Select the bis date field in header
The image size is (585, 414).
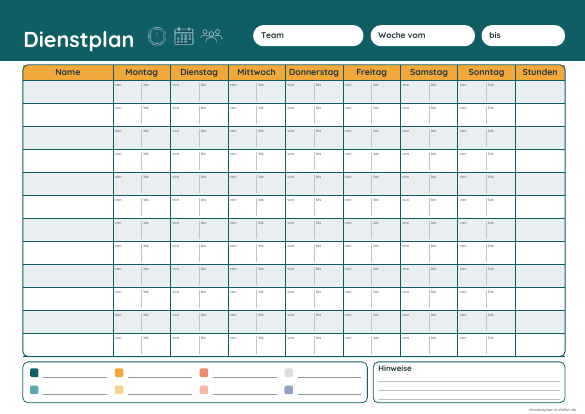point(523,35)
